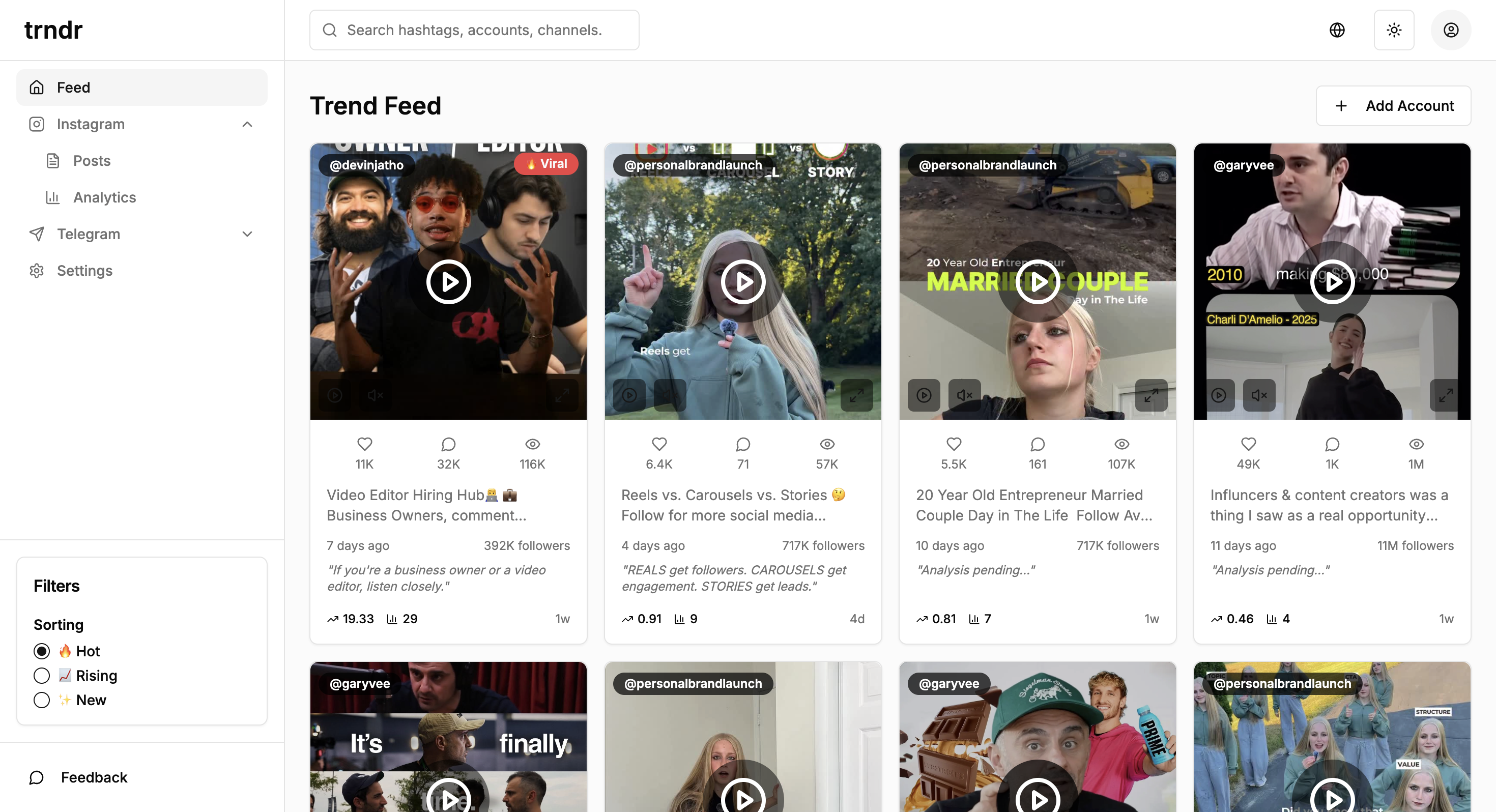Play the Reels vs Carousels video
The height and width of the screenshot is (812, 1496).
743,282
